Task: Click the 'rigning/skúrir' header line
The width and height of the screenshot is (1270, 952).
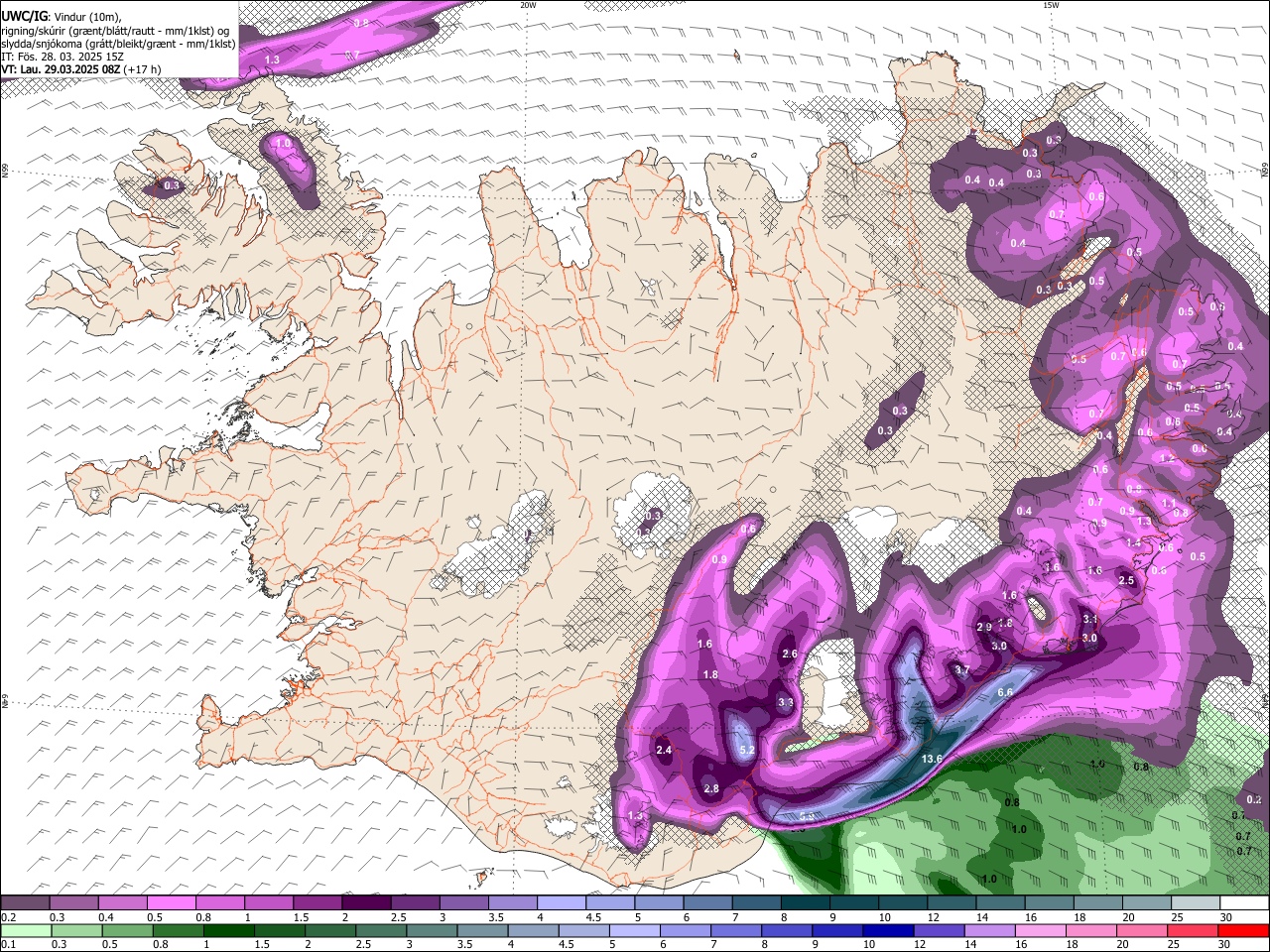Action: point(115,31)
